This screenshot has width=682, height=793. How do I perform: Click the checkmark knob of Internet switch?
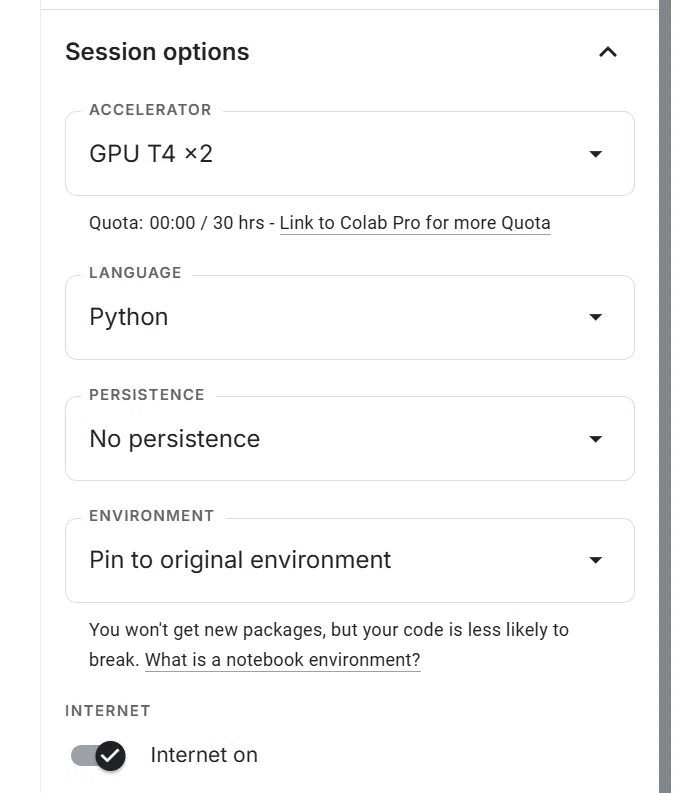point(110,756)
